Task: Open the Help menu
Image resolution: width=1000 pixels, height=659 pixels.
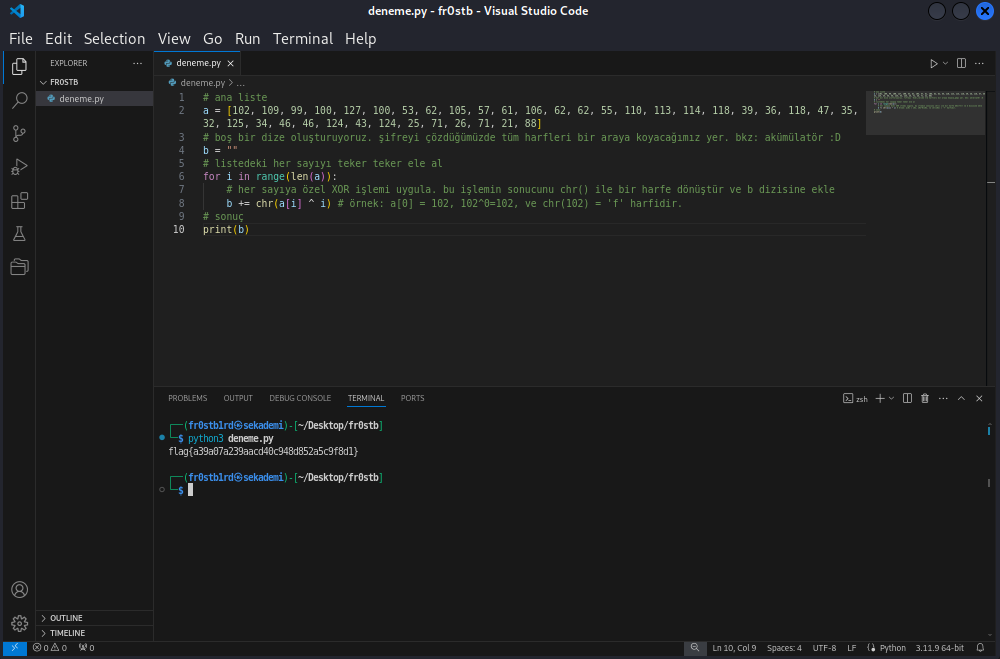Action: tap(360, 38)
